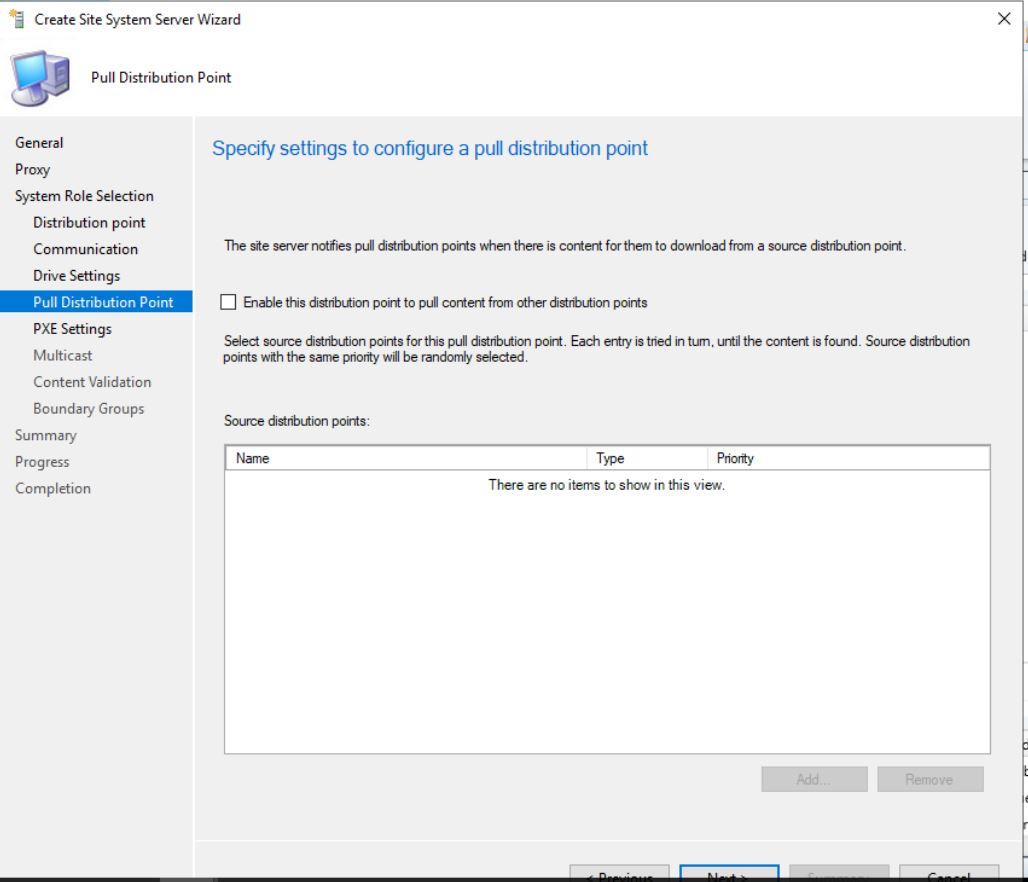Open the Proxy step in sidebar
Image resolution: width=1028 pixels, height=882 pixels.
point(32,170)
